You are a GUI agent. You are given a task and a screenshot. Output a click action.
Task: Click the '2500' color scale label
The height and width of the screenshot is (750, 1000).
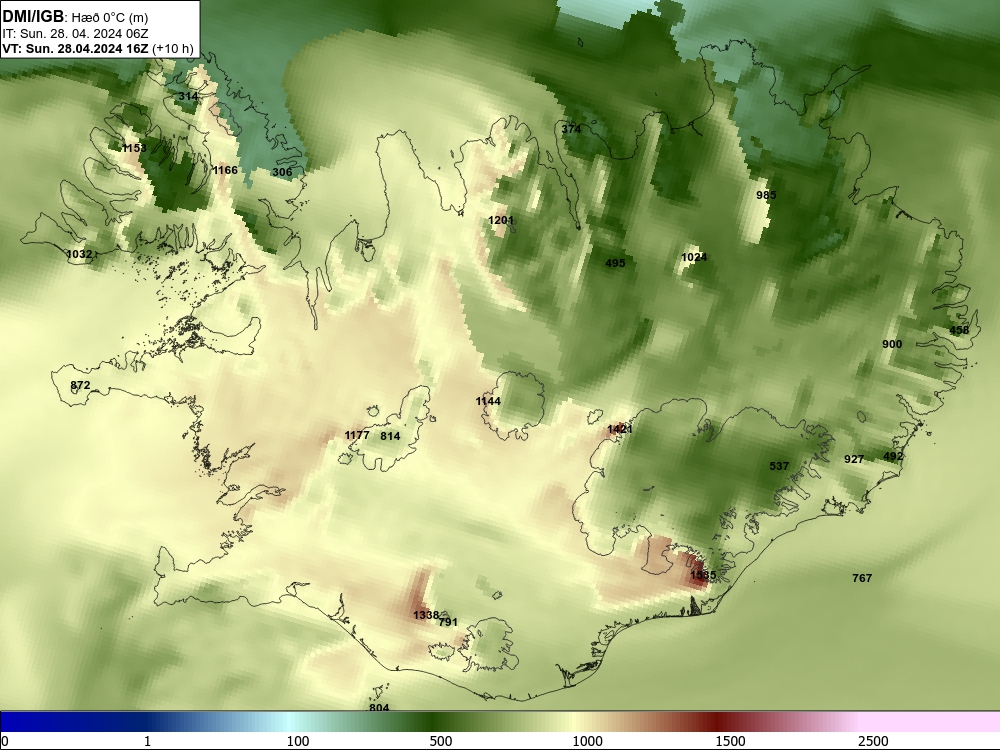tap(873, 741)
